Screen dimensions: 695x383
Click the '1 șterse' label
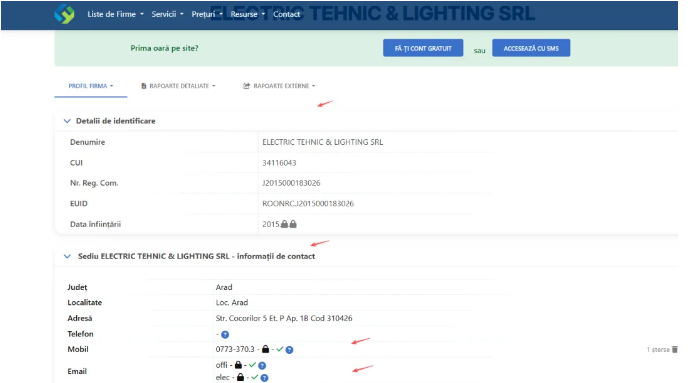658,350
